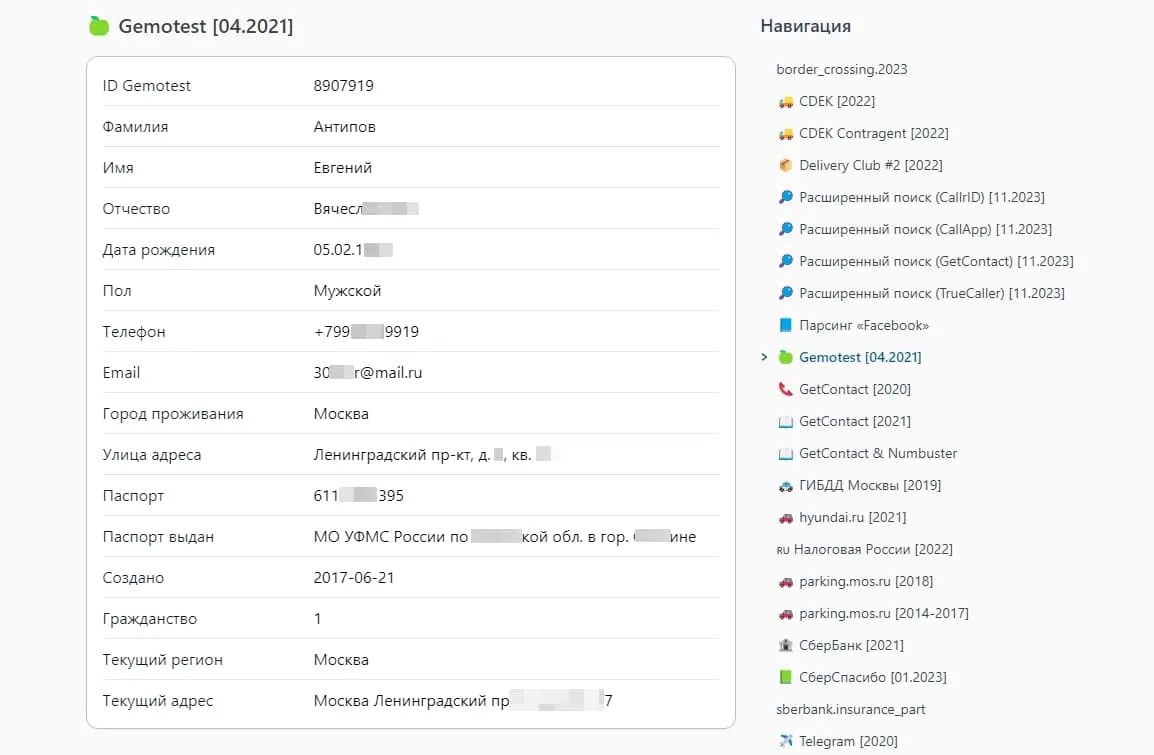1154x755 pixels.
Task: Click the Email value in the data table
Action: click(x=367, y=372)
